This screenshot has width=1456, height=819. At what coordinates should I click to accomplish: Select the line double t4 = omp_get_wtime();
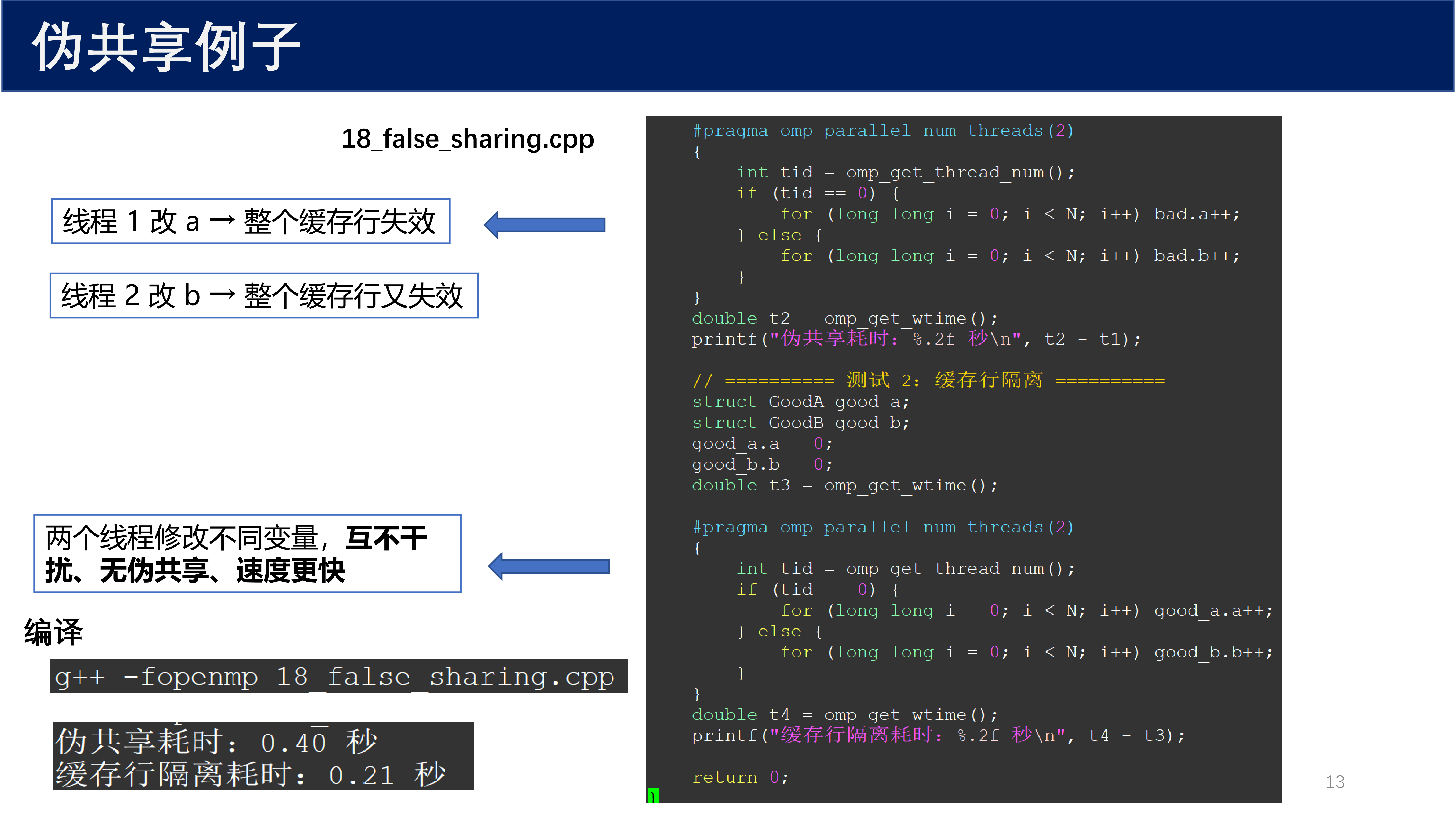(845, 716)
